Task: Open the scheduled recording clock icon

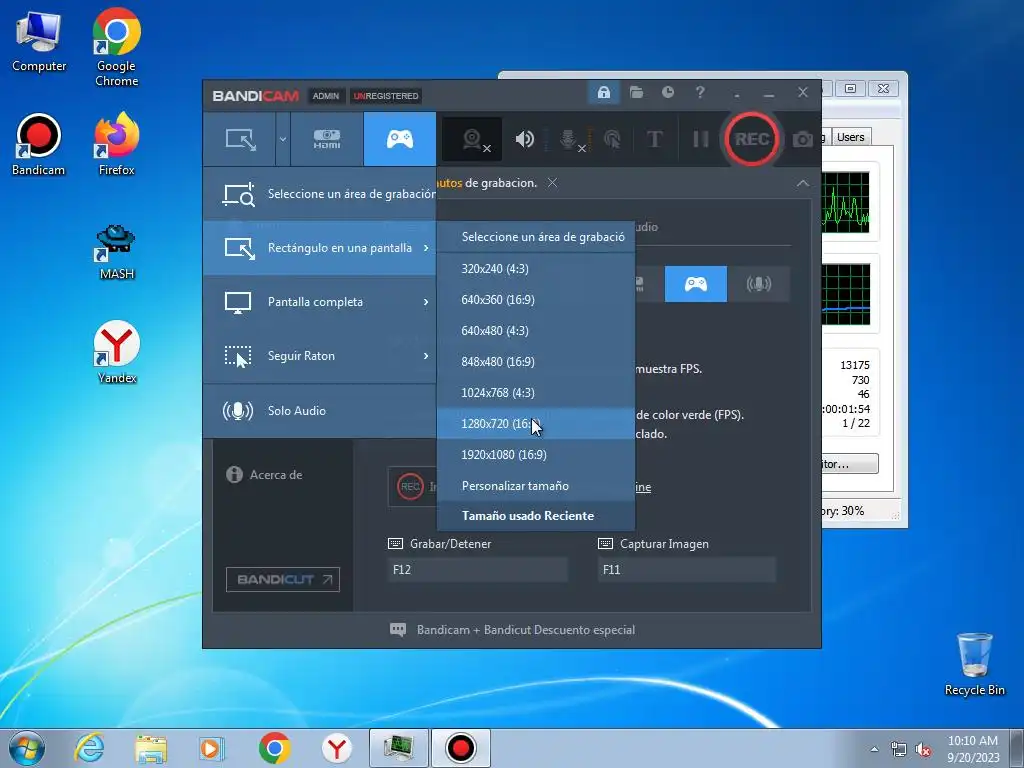Action: (x=667, y=92)
